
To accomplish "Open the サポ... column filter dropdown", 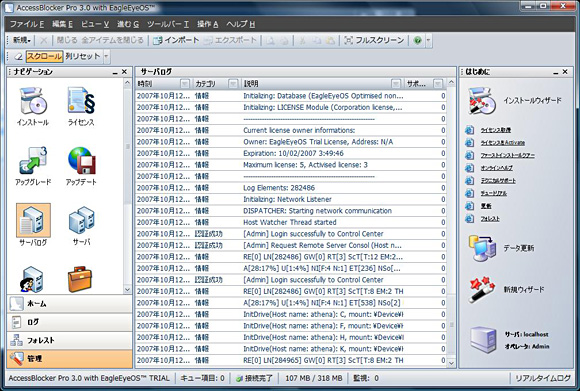I will [438, 84].
